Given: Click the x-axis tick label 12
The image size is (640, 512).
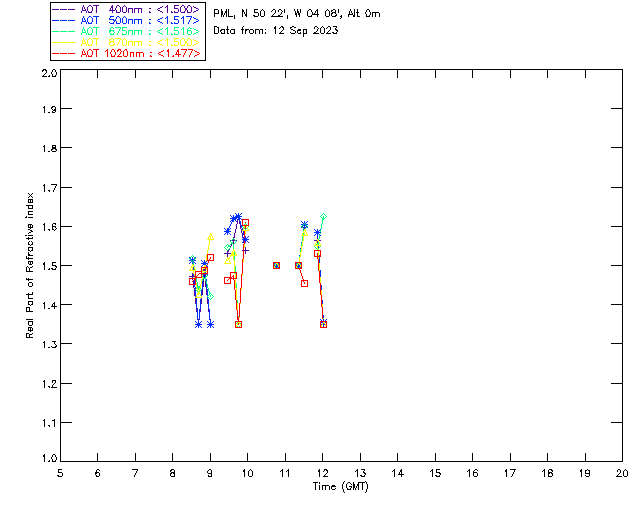Looking at the screenshot, I should [x=322, y=473].
